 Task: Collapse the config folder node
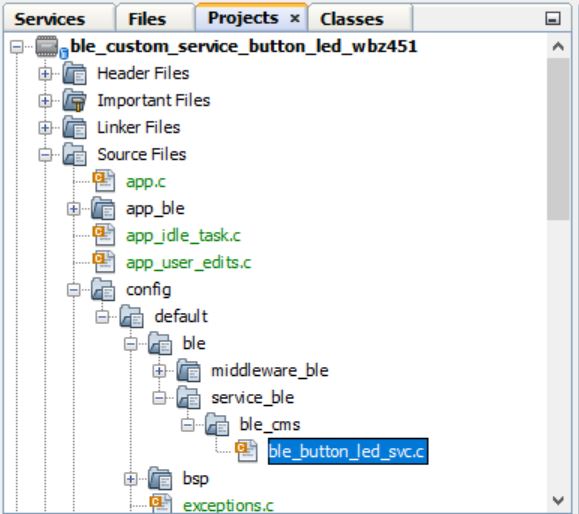tap(73, 290)
